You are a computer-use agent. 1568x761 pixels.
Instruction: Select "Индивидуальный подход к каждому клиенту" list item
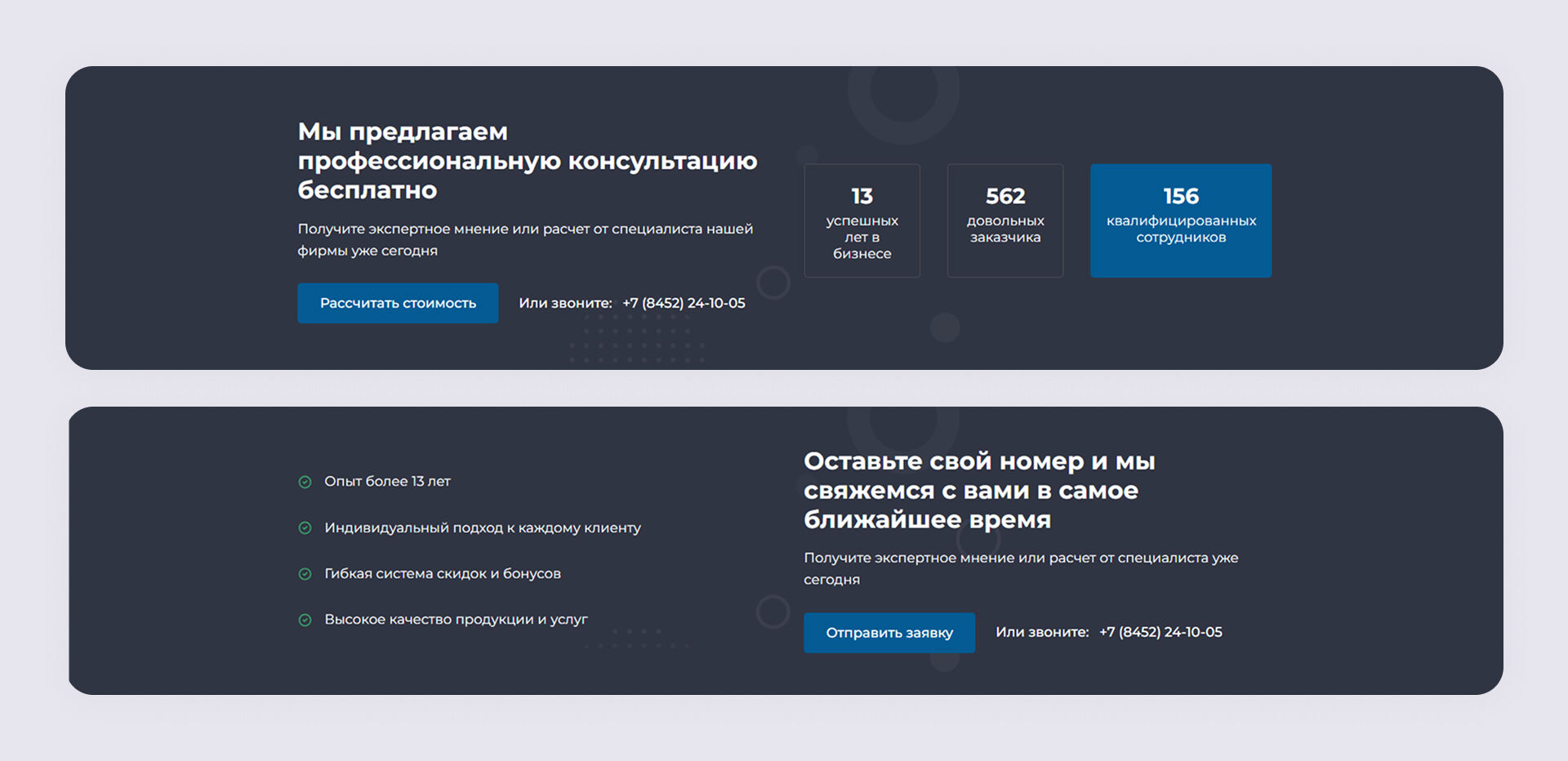coord(482,528)
